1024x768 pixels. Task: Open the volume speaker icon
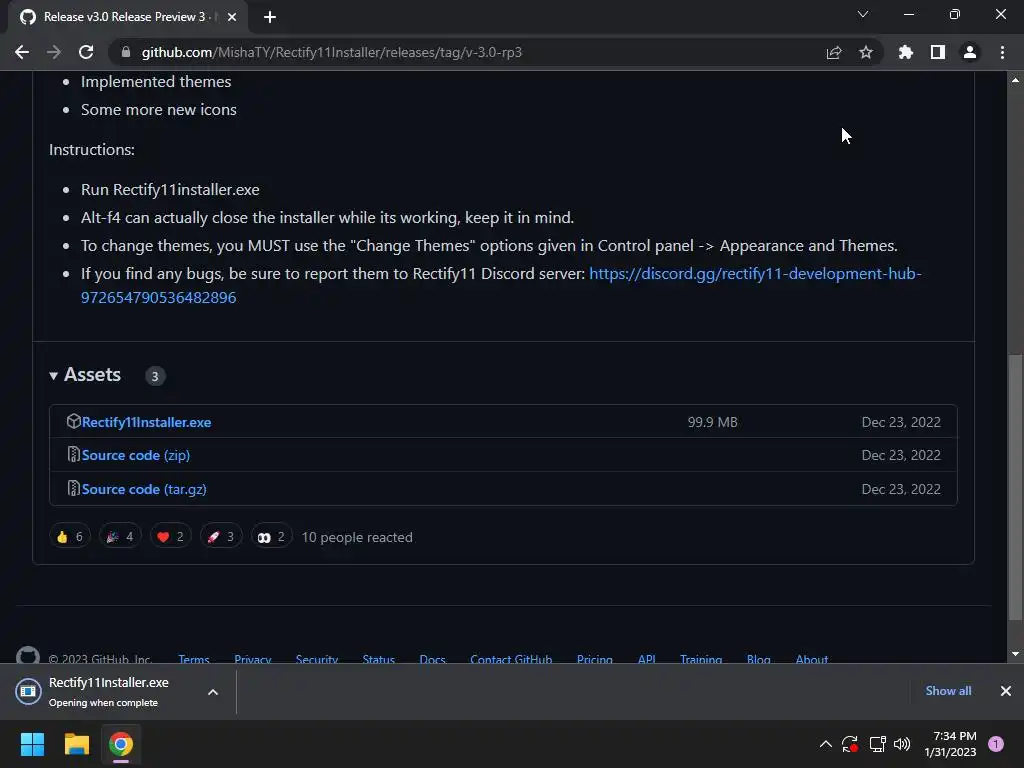[x=902, y=744]
